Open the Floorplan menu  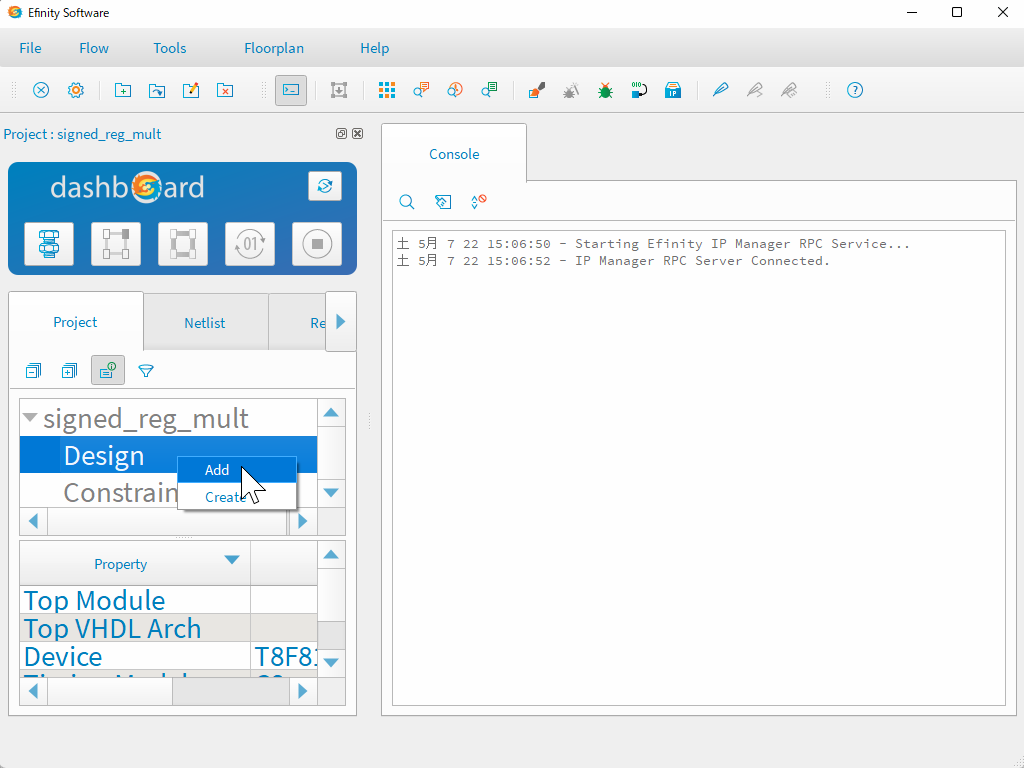[274, 48]
